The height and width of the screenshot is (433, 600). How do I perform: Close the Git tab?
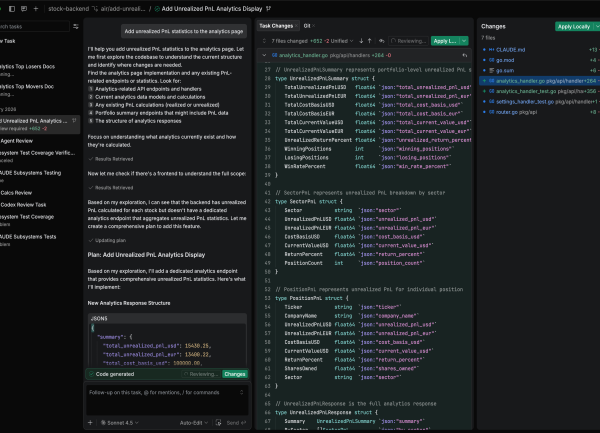click(x=313, y=26)
